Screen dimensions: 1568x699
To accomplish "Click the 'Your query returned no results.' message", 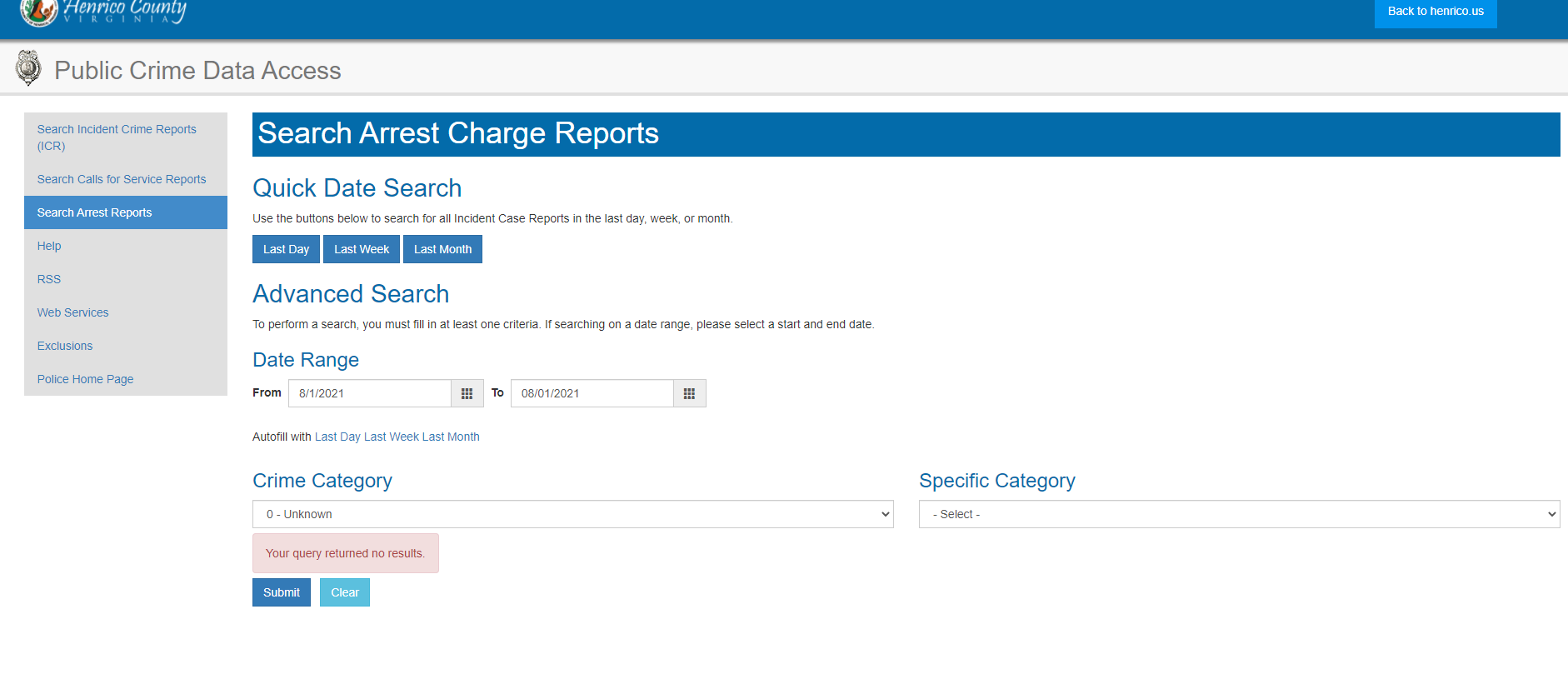I will [x=346, y=553].
